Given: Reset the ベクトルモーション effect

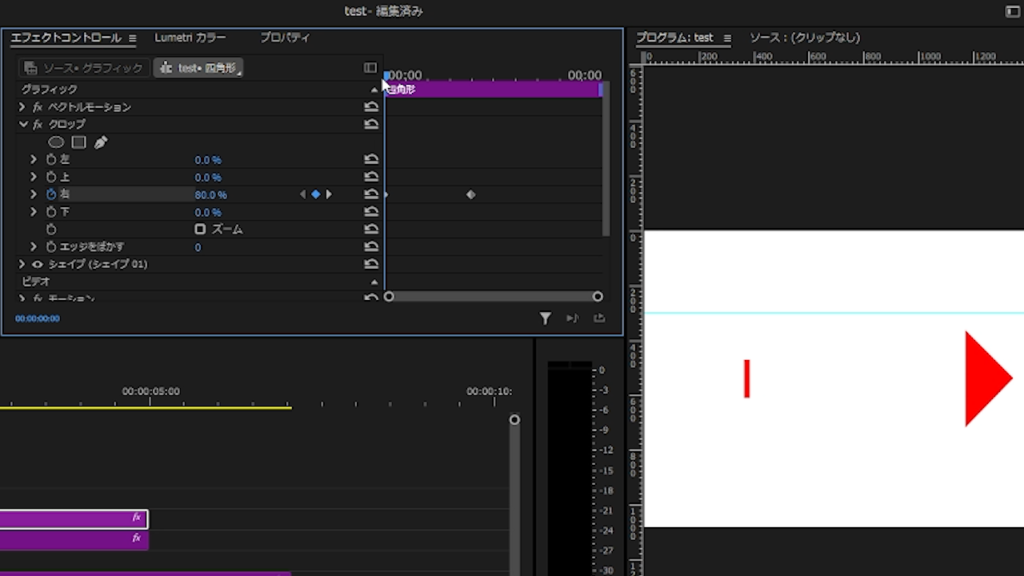Looking at the screenshot, I should [x=371, y=106].
